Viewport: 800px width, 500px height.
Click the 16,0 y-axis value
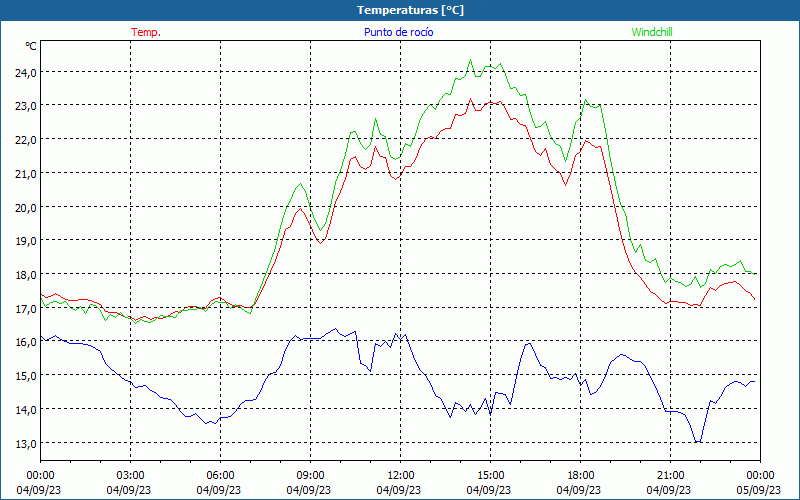pyautogui.click(x=26, y=342)
